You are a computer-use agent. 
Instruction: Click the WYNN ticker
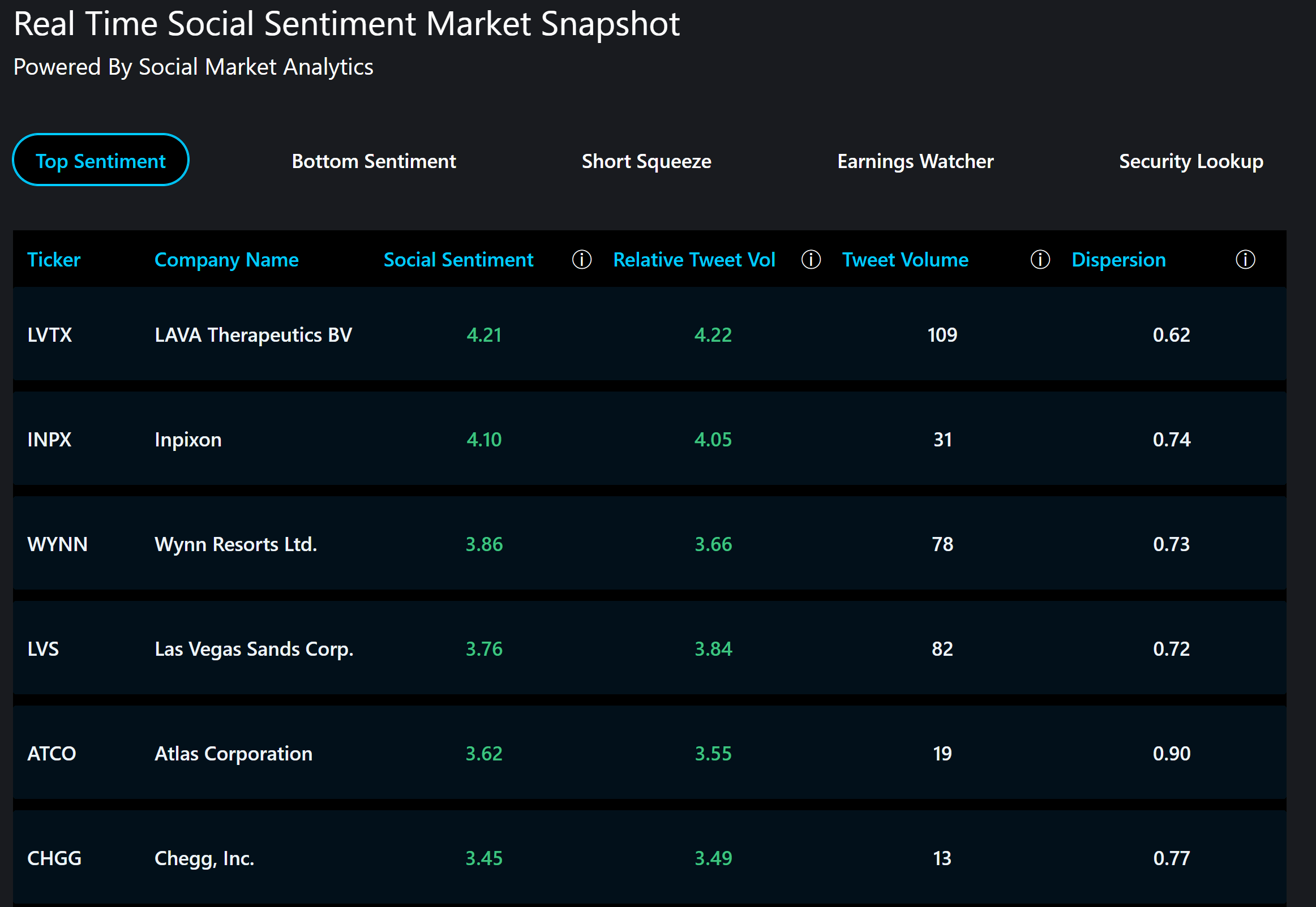57,544
